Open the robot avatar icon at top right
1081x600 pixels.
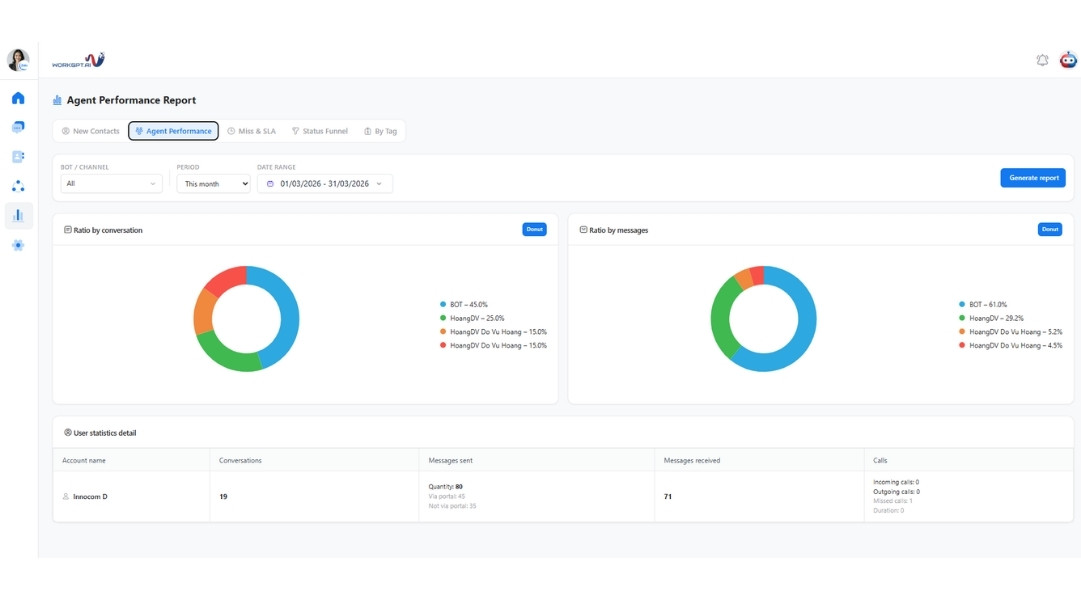coord(1068,60)
